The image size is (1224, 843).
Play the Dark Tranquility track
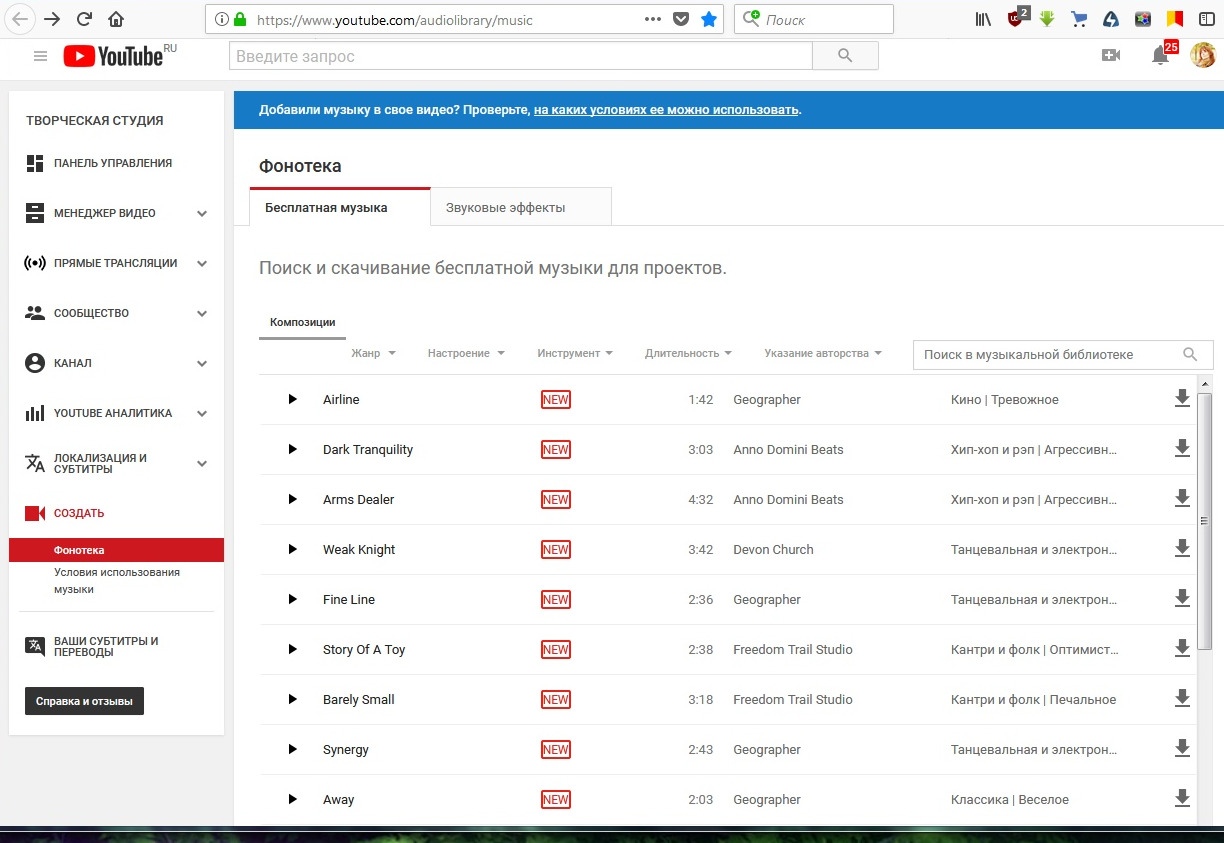(x=293, y=449)
